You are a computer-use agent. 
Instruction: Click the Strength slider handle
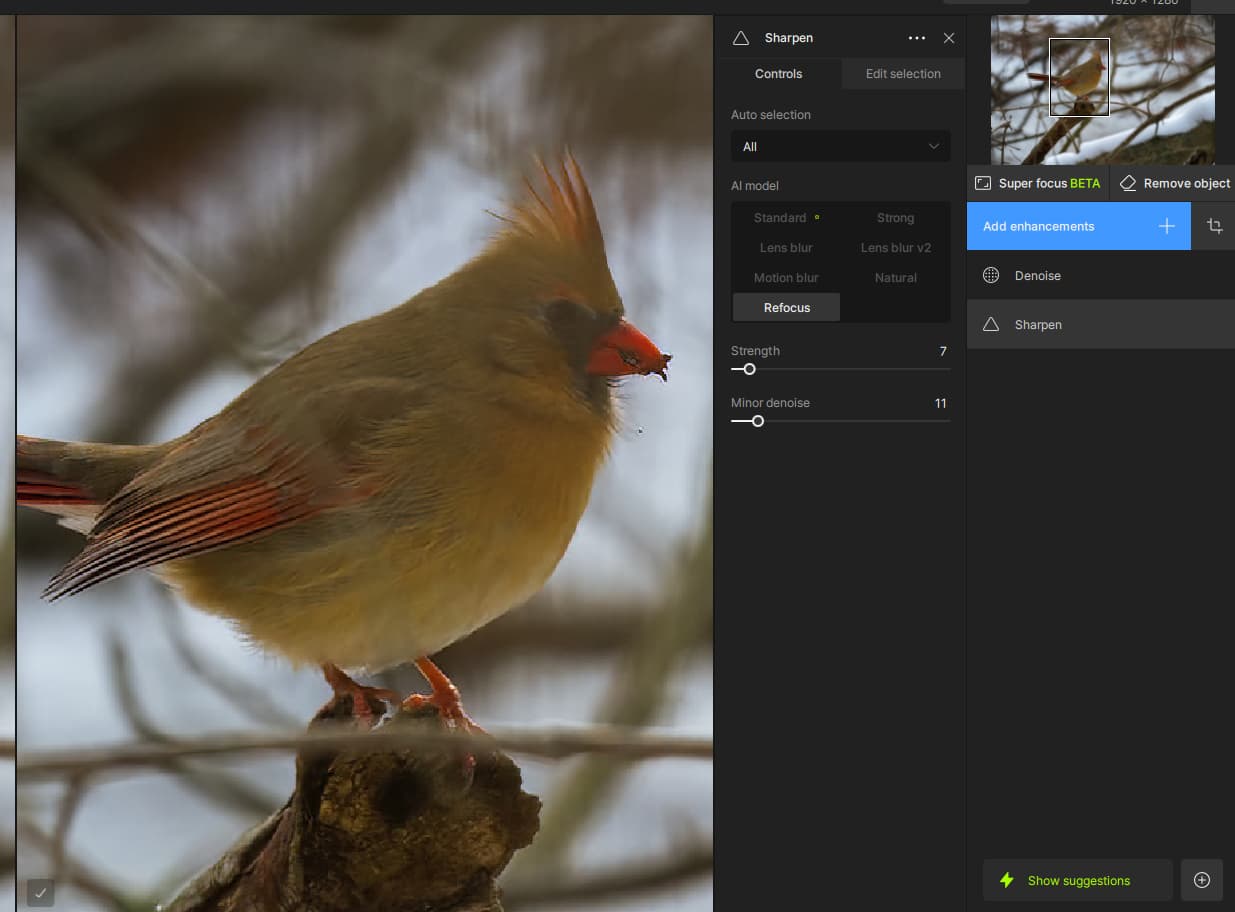tap(749, 369)
